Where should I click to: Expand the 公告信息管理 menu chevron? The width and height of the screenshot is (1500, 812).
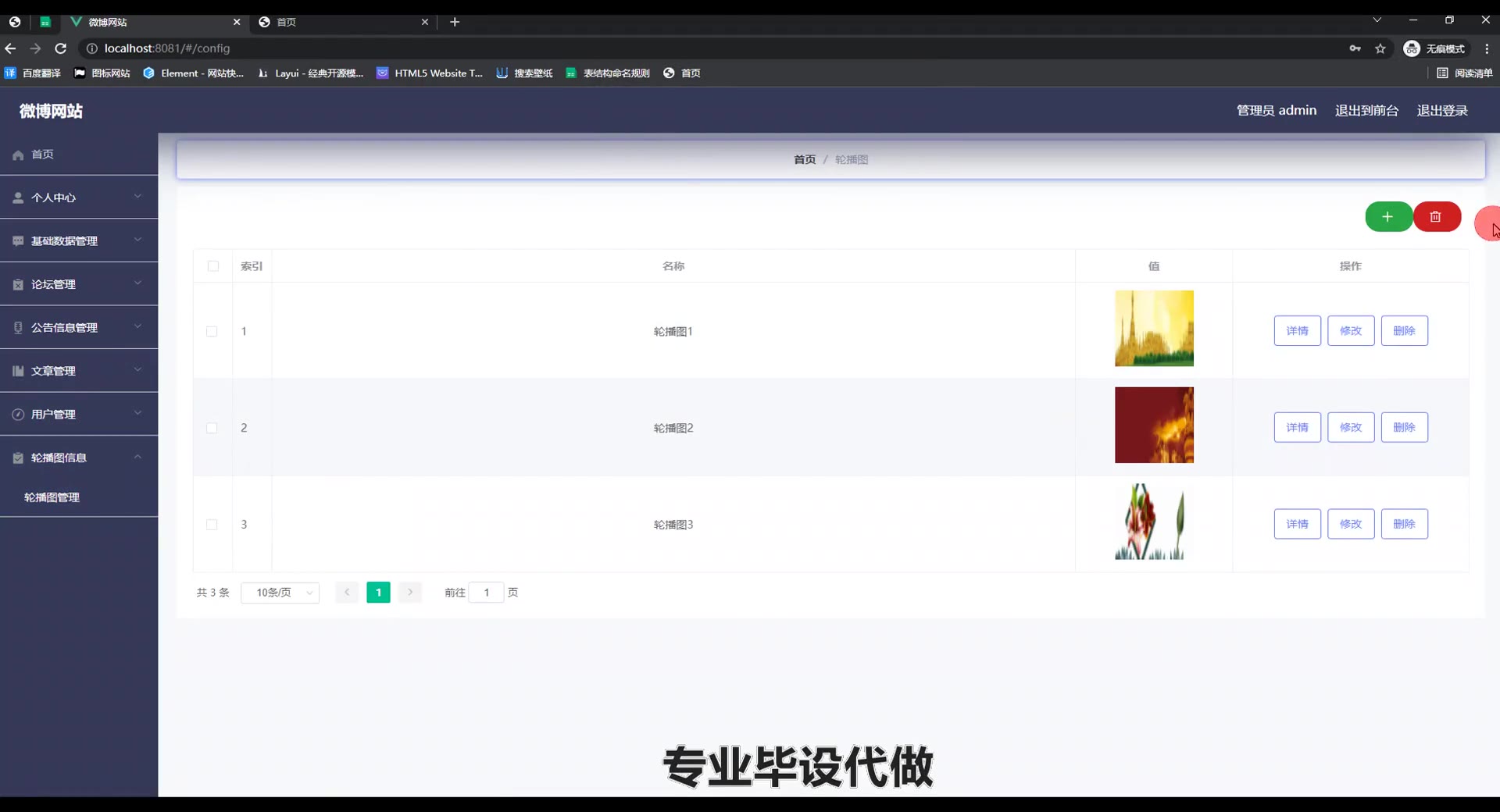137,326
